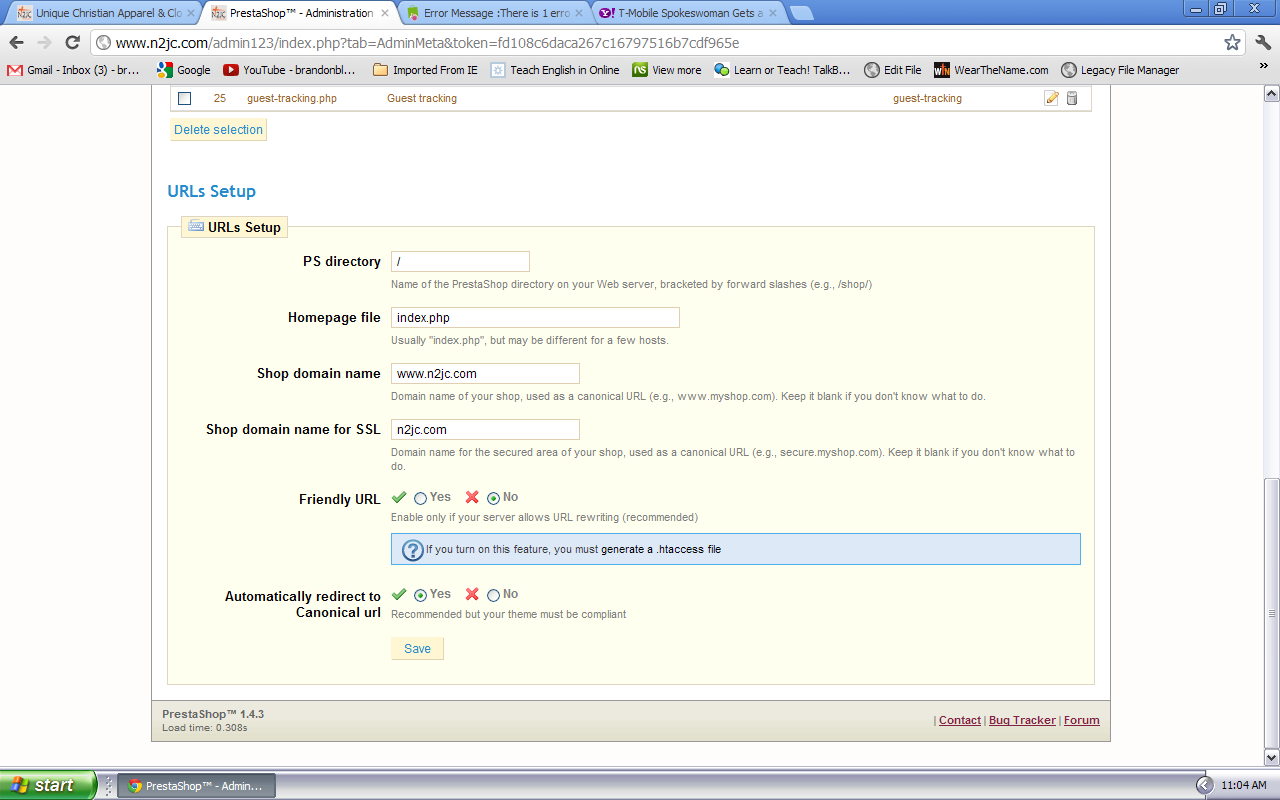
Task: Click the ID 25 cell
Action: [x=220, y=99]
